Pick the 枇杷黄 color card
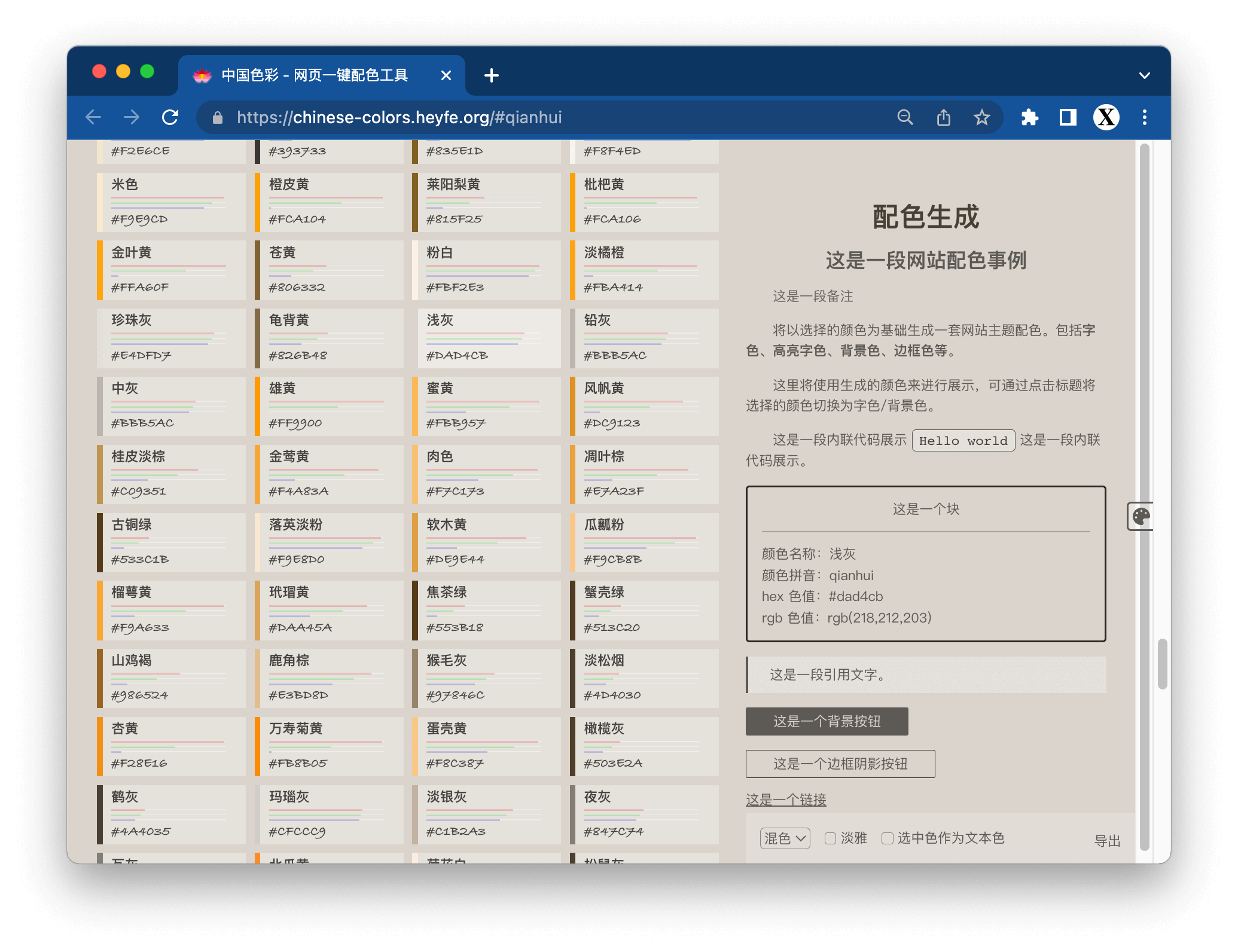1238x952 pixels. tap(645, 202)
